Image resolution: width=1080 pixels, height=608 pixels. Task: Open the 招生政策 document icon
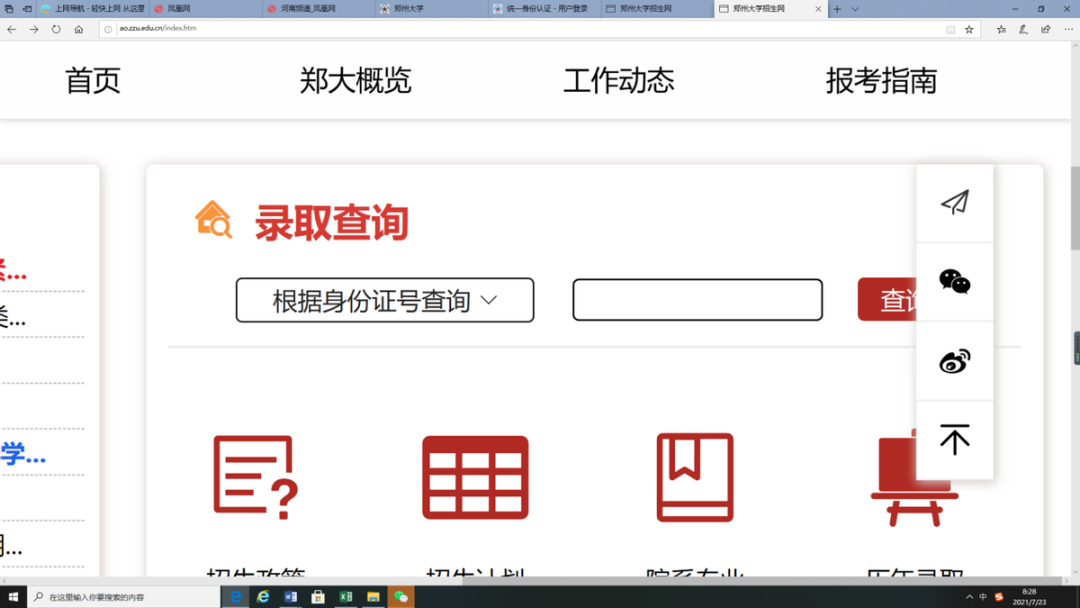[x=256, y=477]
